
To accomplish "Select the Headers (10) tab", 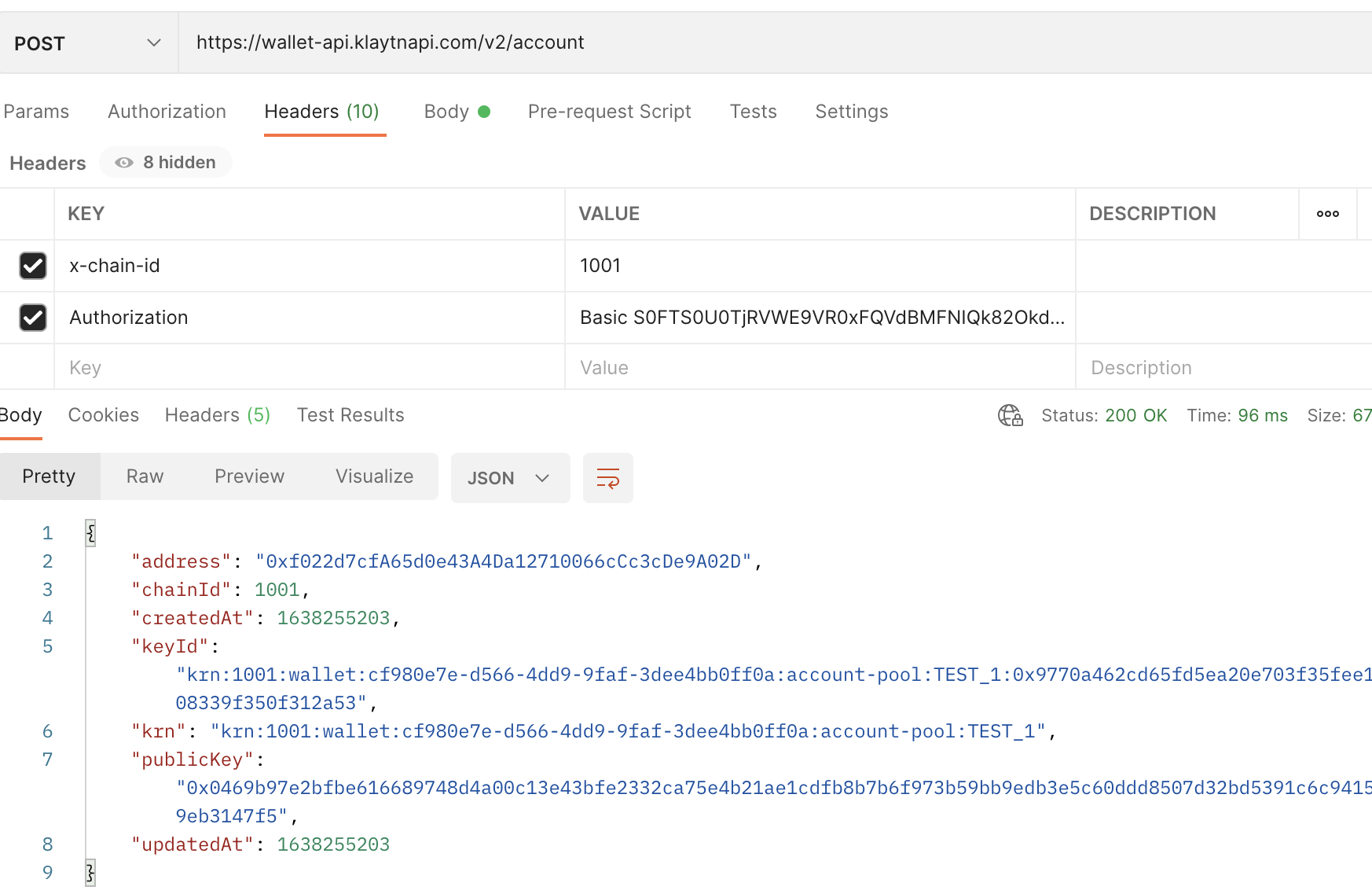I will point(322,112).
